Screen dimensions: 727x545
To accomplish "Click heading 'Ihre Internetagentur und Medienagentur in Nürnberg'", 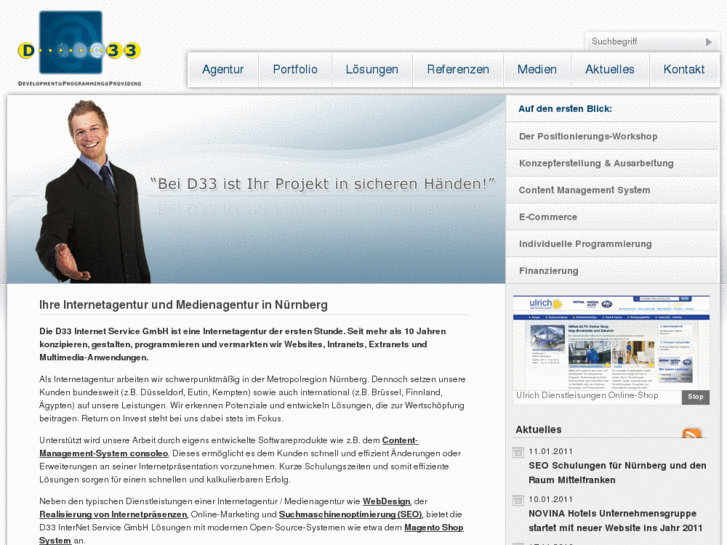I will click(183, 305).
